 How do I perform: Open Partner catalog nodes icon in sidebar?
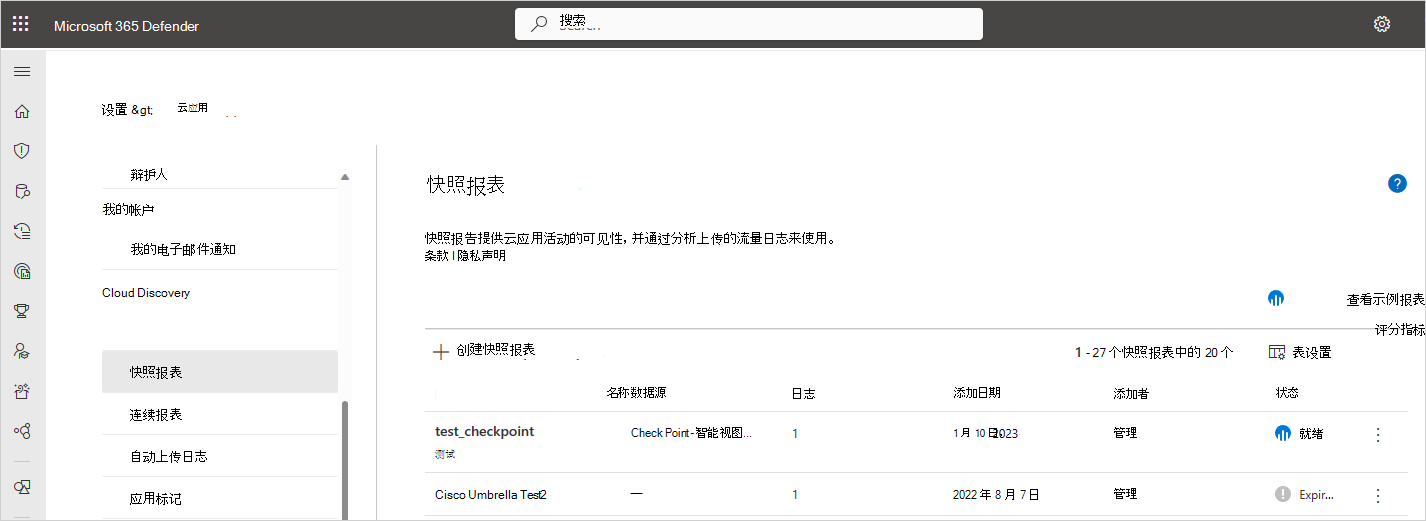click(21, 431)
